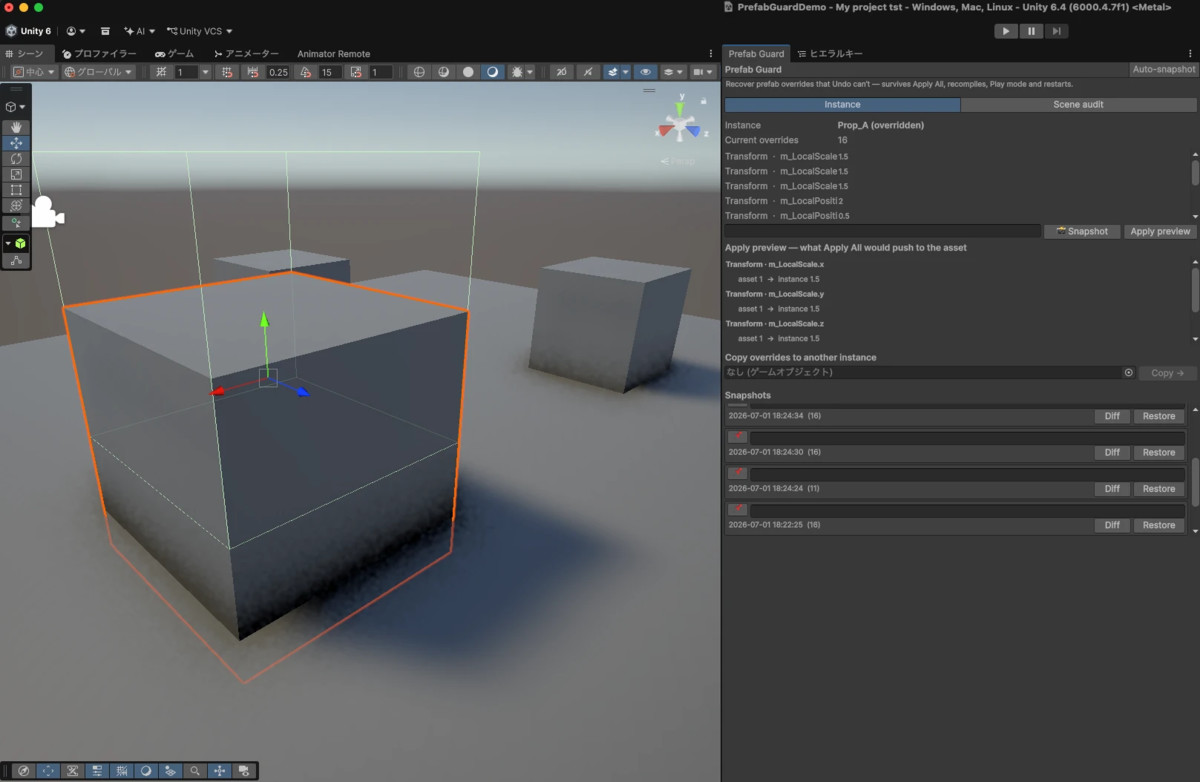Click the rotation snap angle icon
The height and width of the screenshot is (782, 1200).
[x=306, y=72]
